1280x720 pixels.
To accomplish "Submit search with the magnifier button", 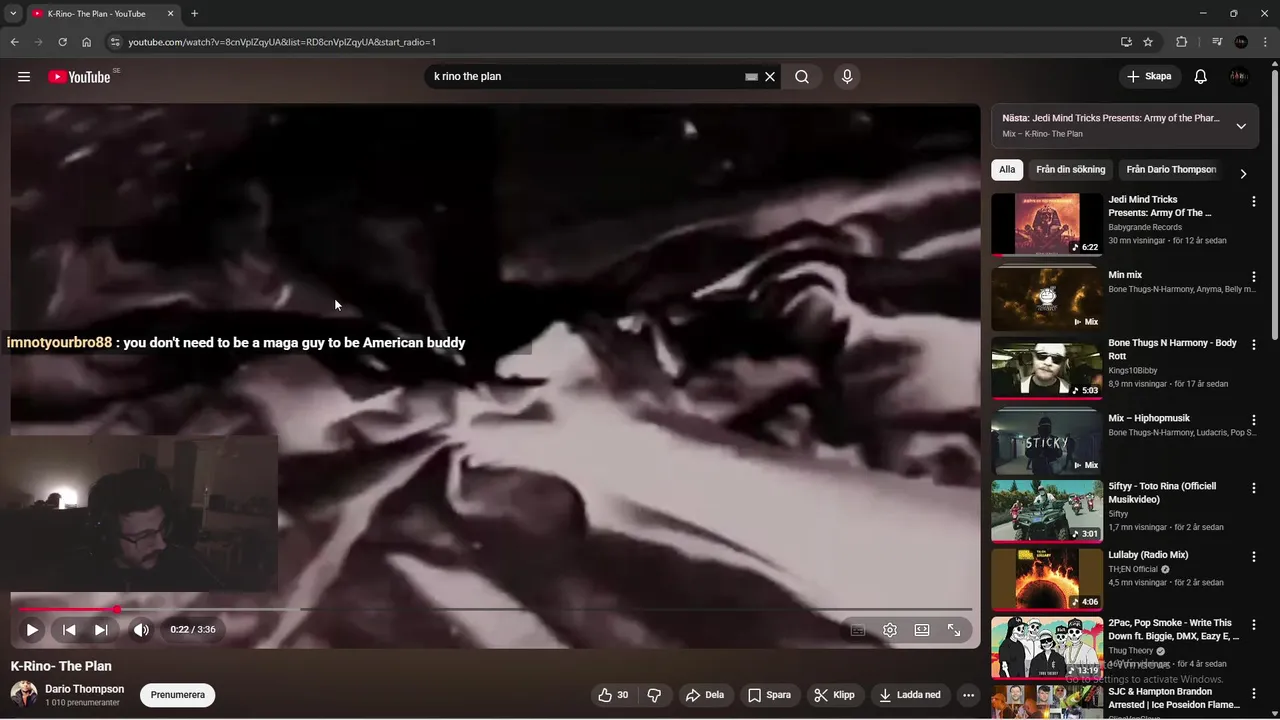I will tap(802, 77).
